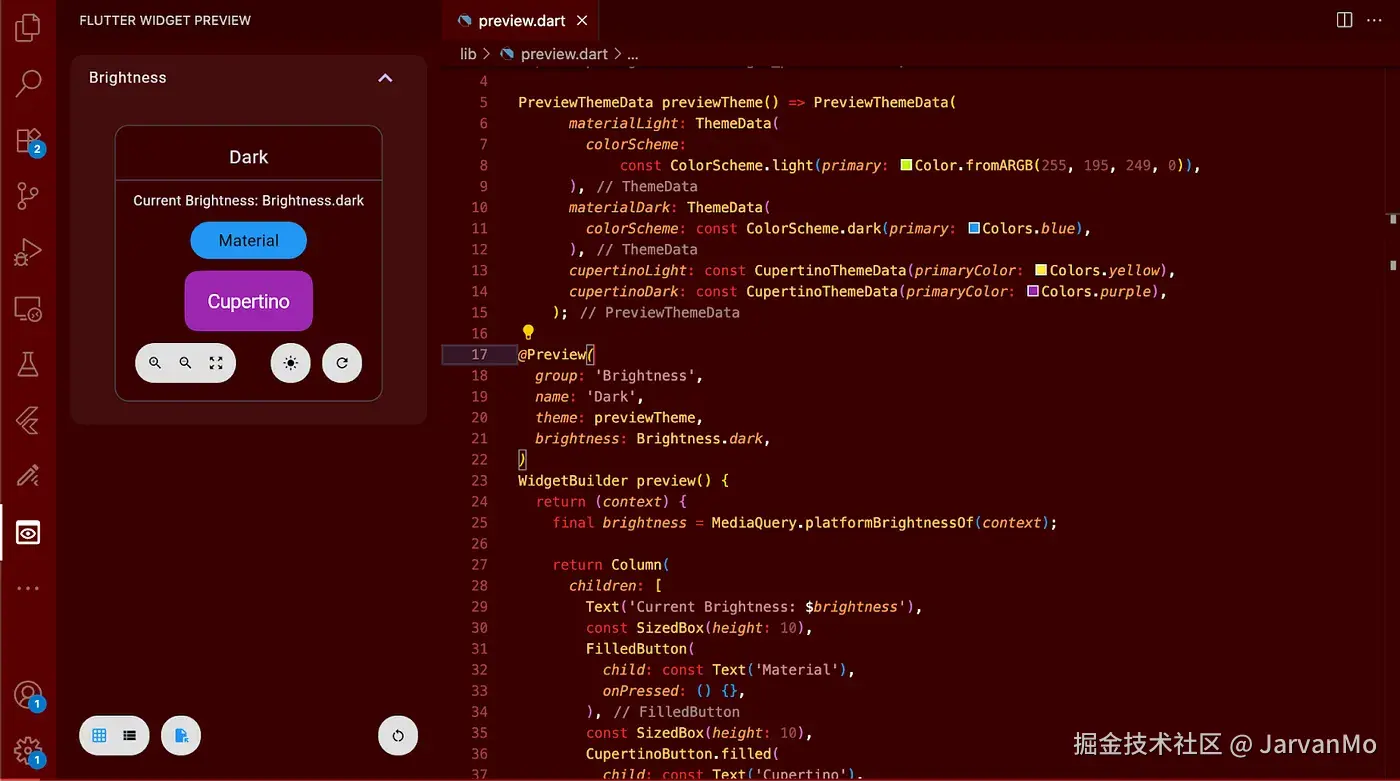This screenshot has width=1400, height=781.
Task: Click 'Current Brightness: Brightness.dark' text in preview
Action: [249, 200]
